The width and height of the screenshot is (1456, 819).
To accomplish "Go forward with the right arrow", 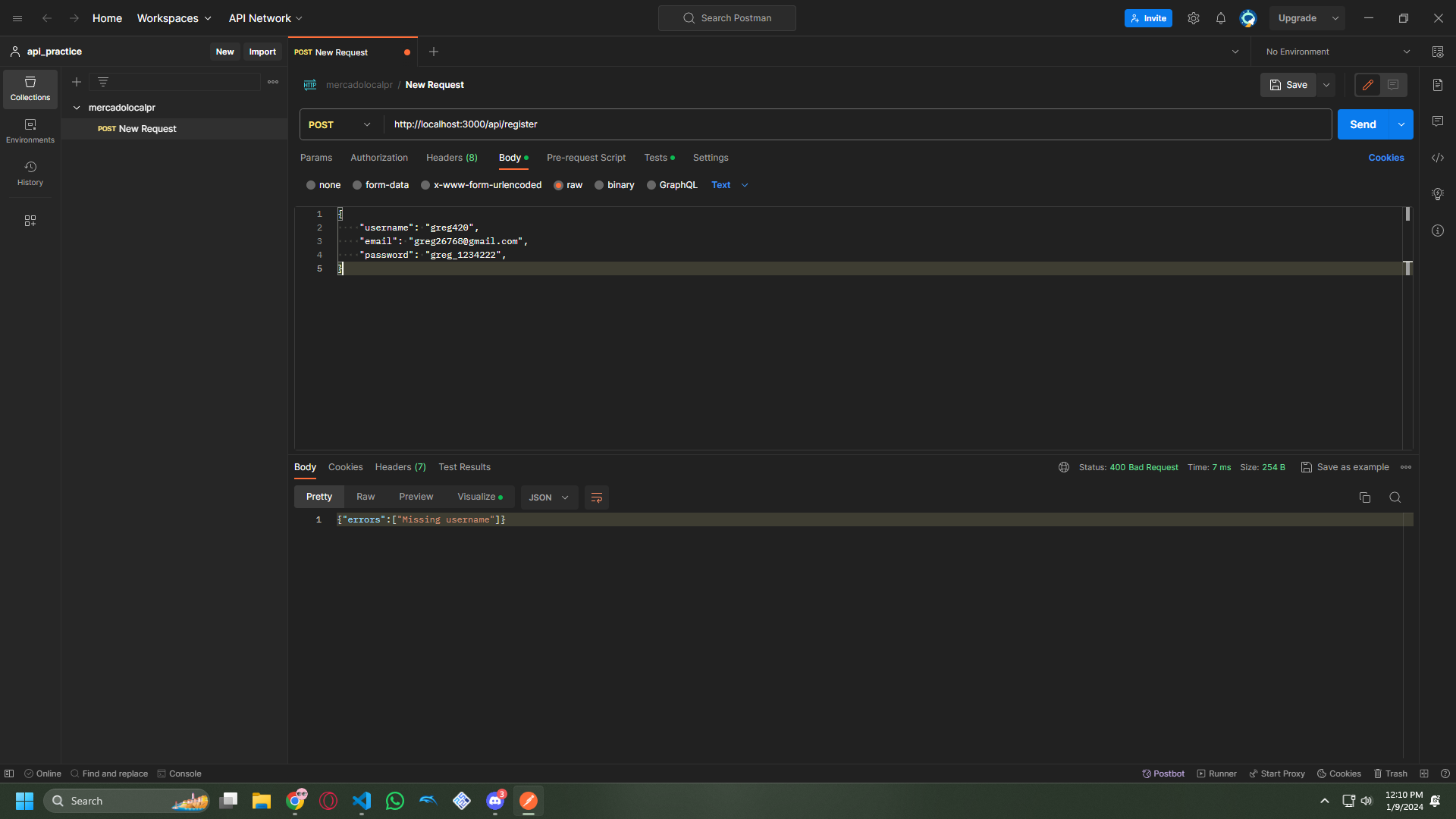I will click(x=74, y=18).
